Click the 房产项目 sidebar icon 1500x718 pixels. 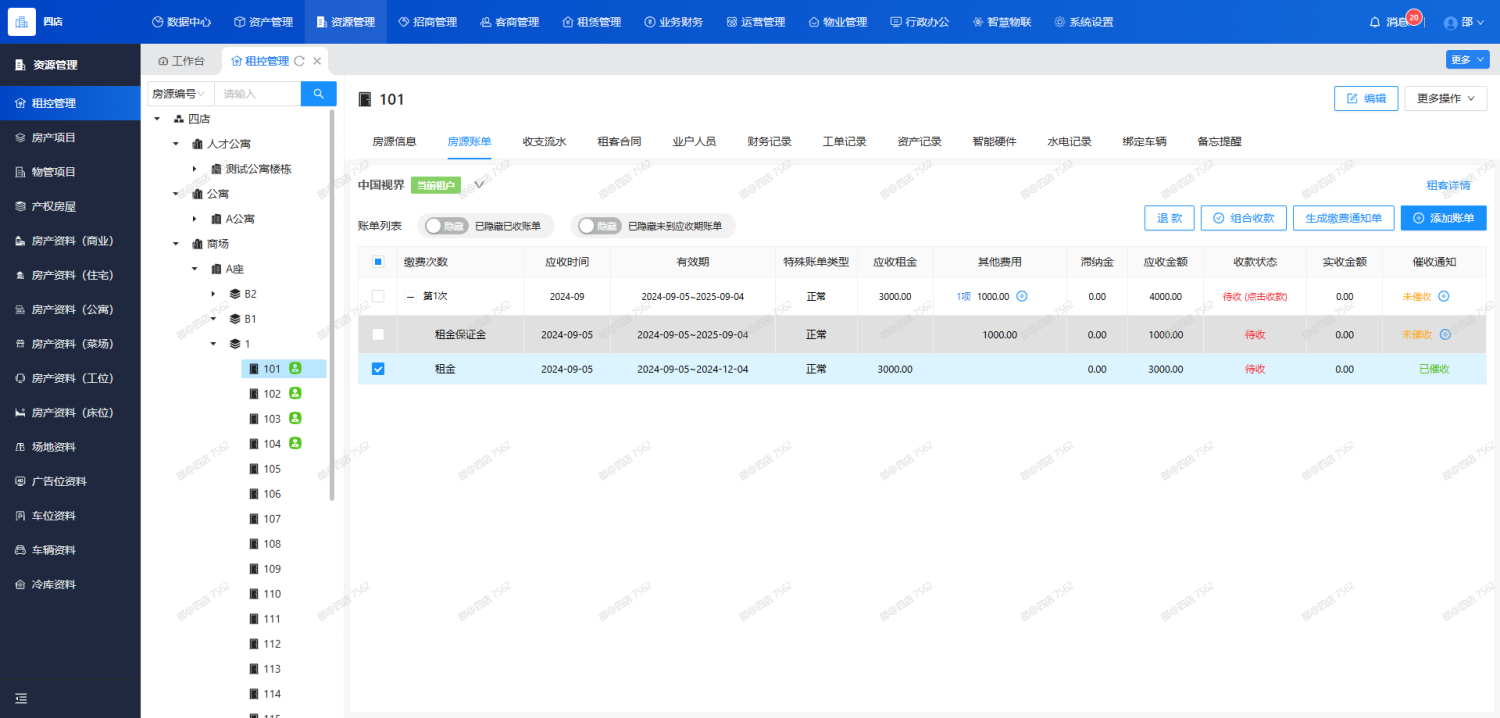pos(20,137)
